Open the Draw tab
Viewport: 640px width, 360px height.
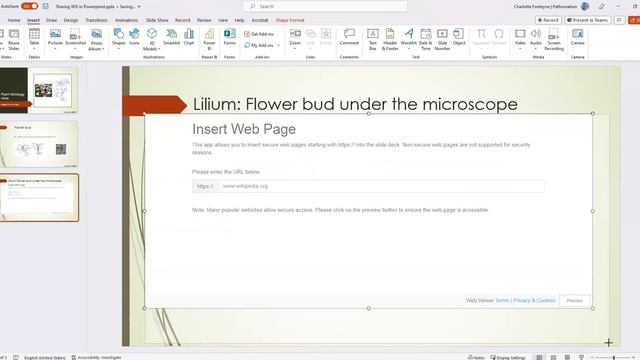pos(51,20)
